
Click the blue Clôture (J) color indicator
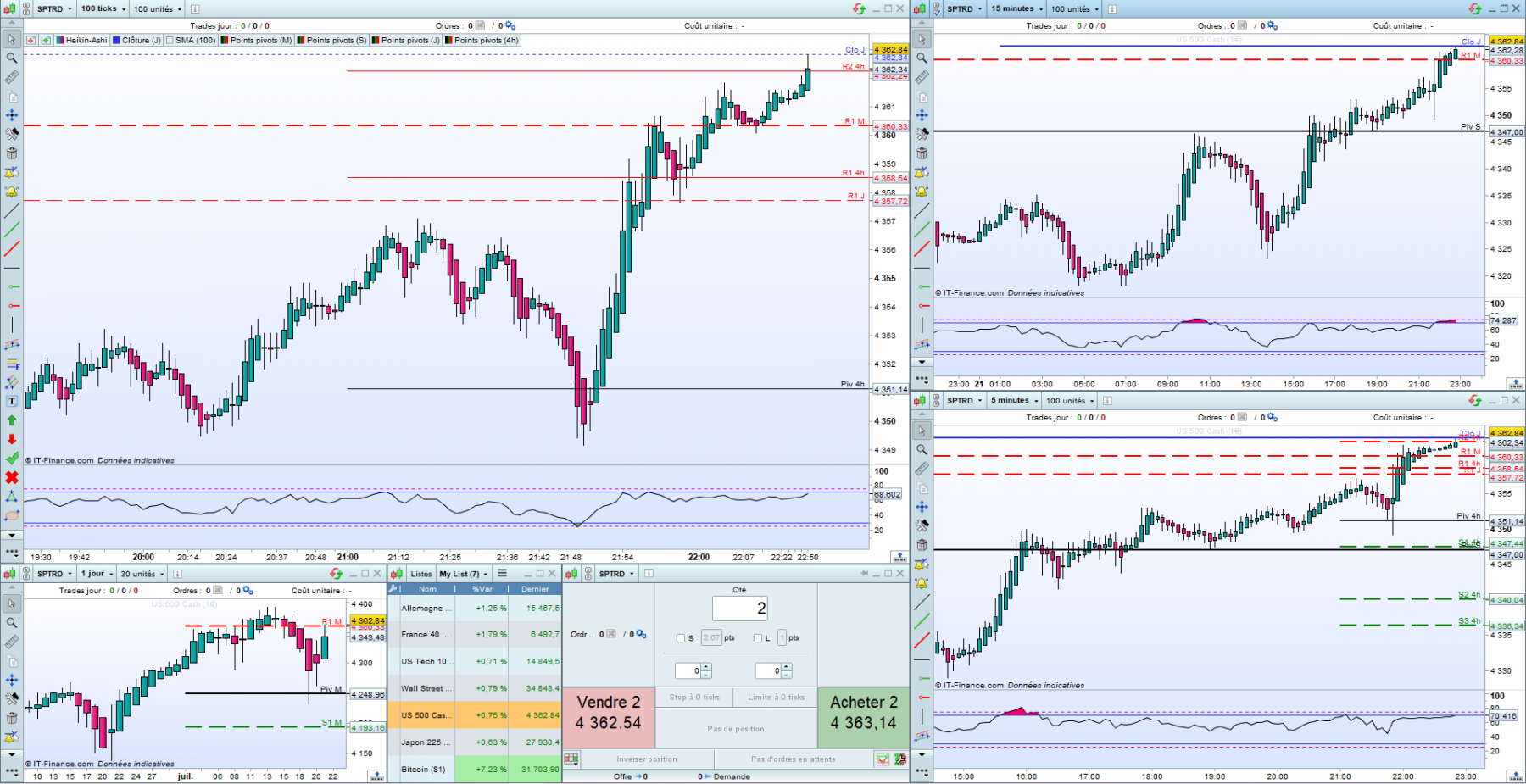click(116, 40)
